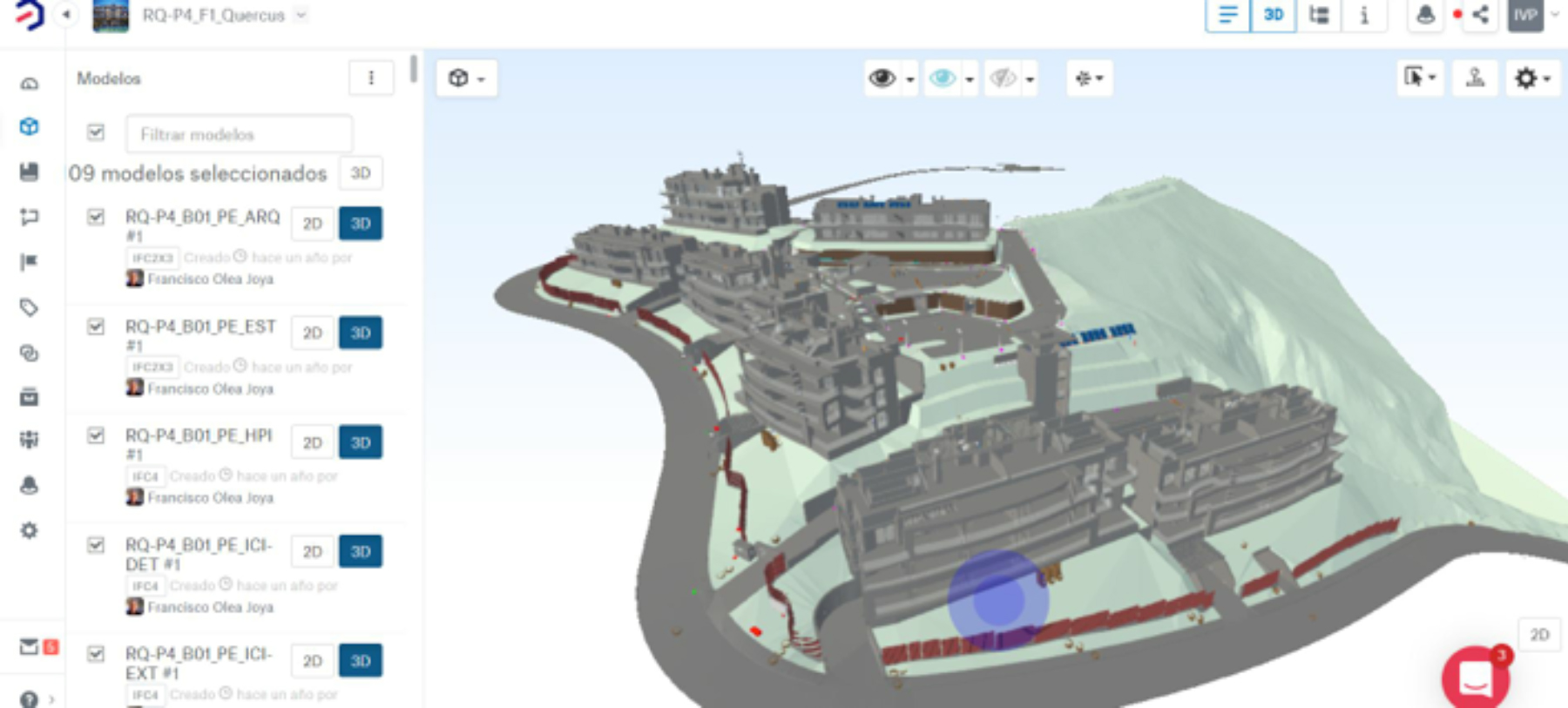
Task: Open the dashboard gauge icon in sidebar
Action: tap(30, 84)
